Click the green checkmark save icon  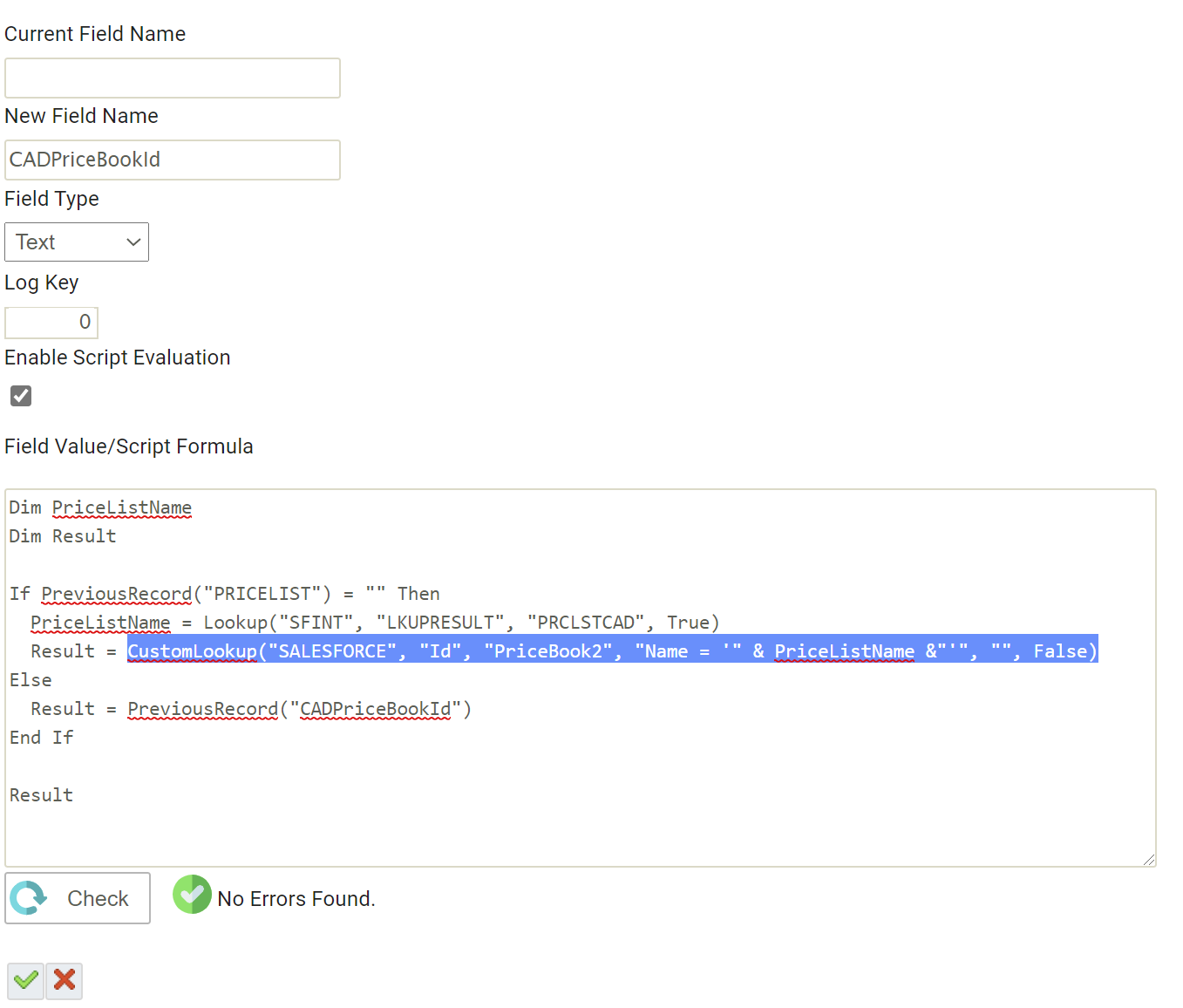[x=25, y=981]
